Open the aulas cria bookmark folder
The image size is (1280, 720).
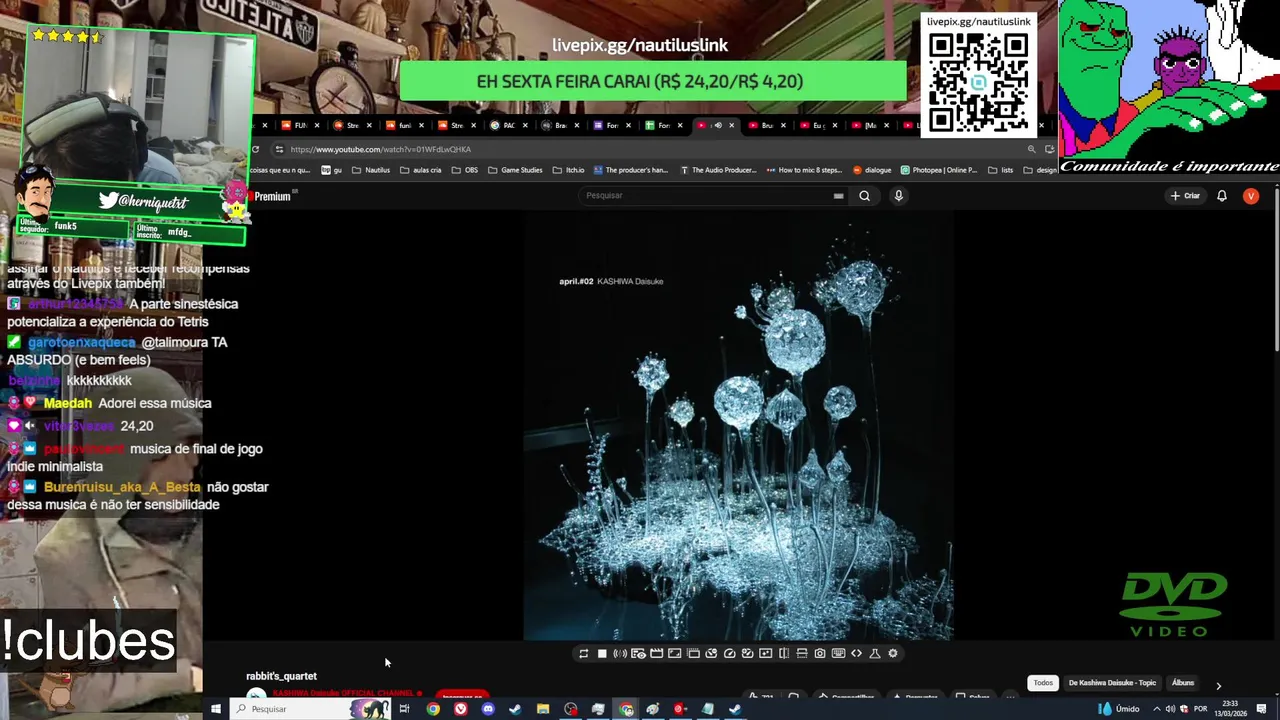click(x=420, y=170)
